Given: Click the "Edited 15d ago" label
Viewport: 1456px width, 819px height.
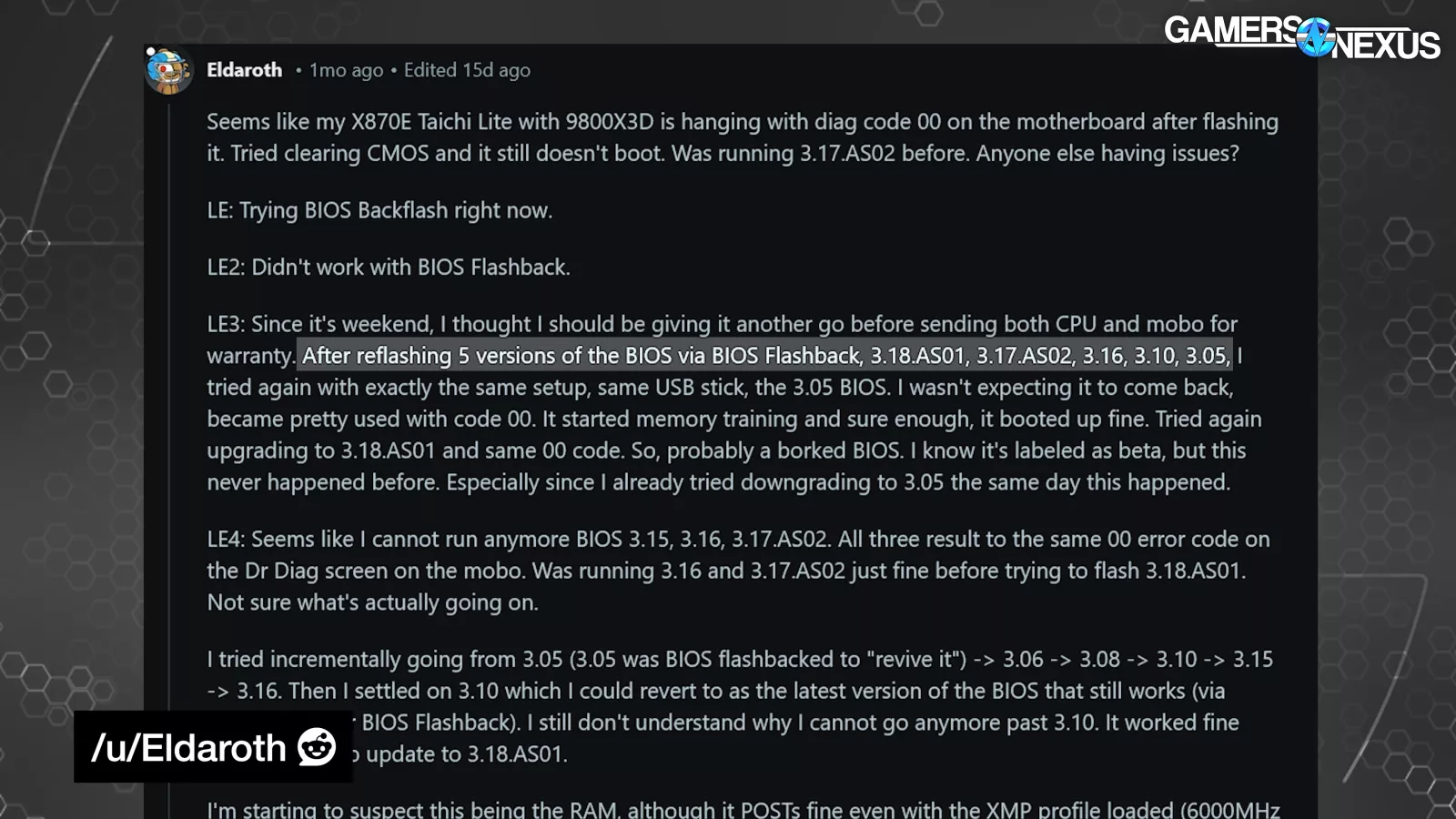Looking at the screenshot, I should [467, 70].
